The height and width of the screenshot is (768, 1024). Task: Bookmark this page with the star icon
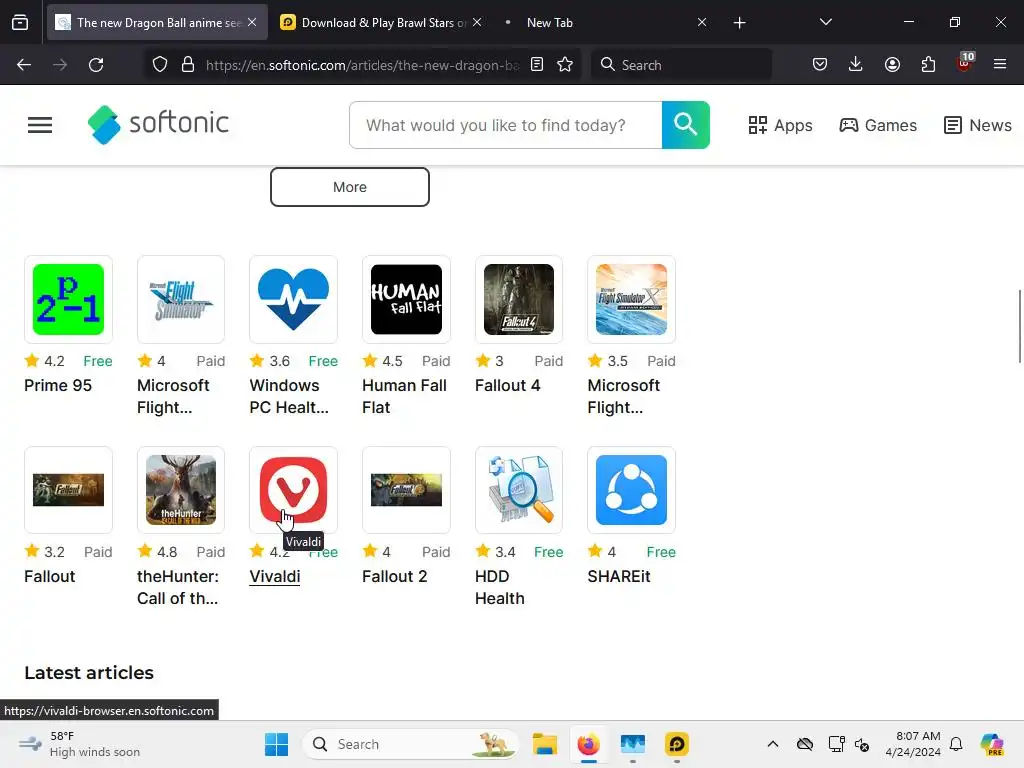point(565,65)
